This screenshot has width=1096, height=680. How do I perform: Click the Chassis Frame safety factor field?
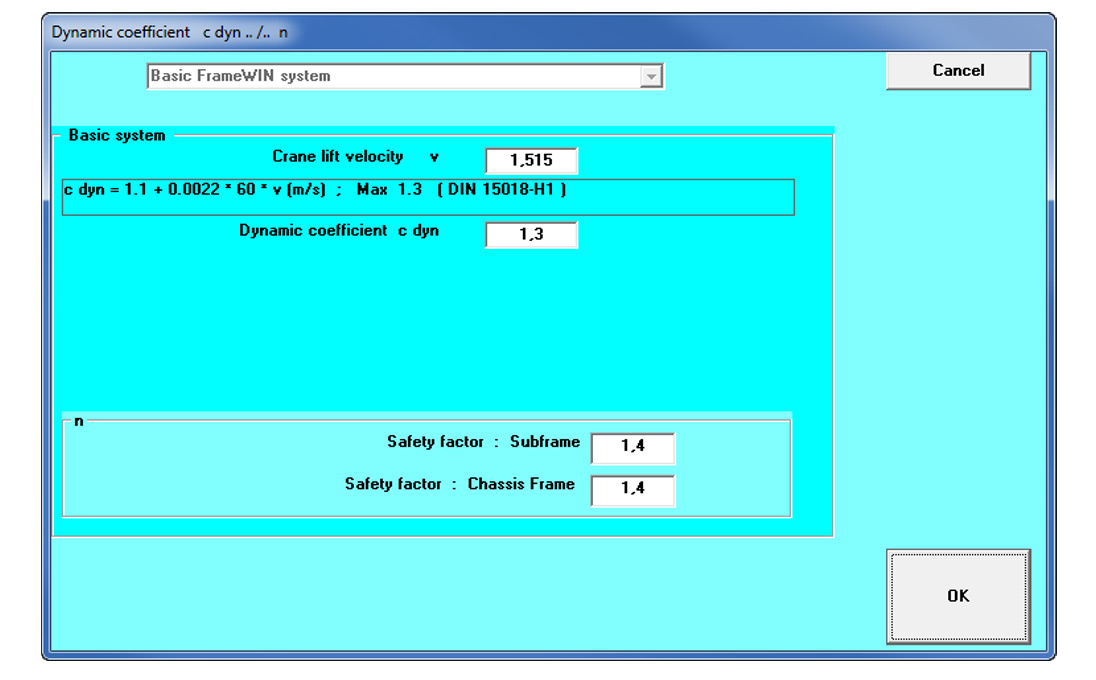(632, 489)
